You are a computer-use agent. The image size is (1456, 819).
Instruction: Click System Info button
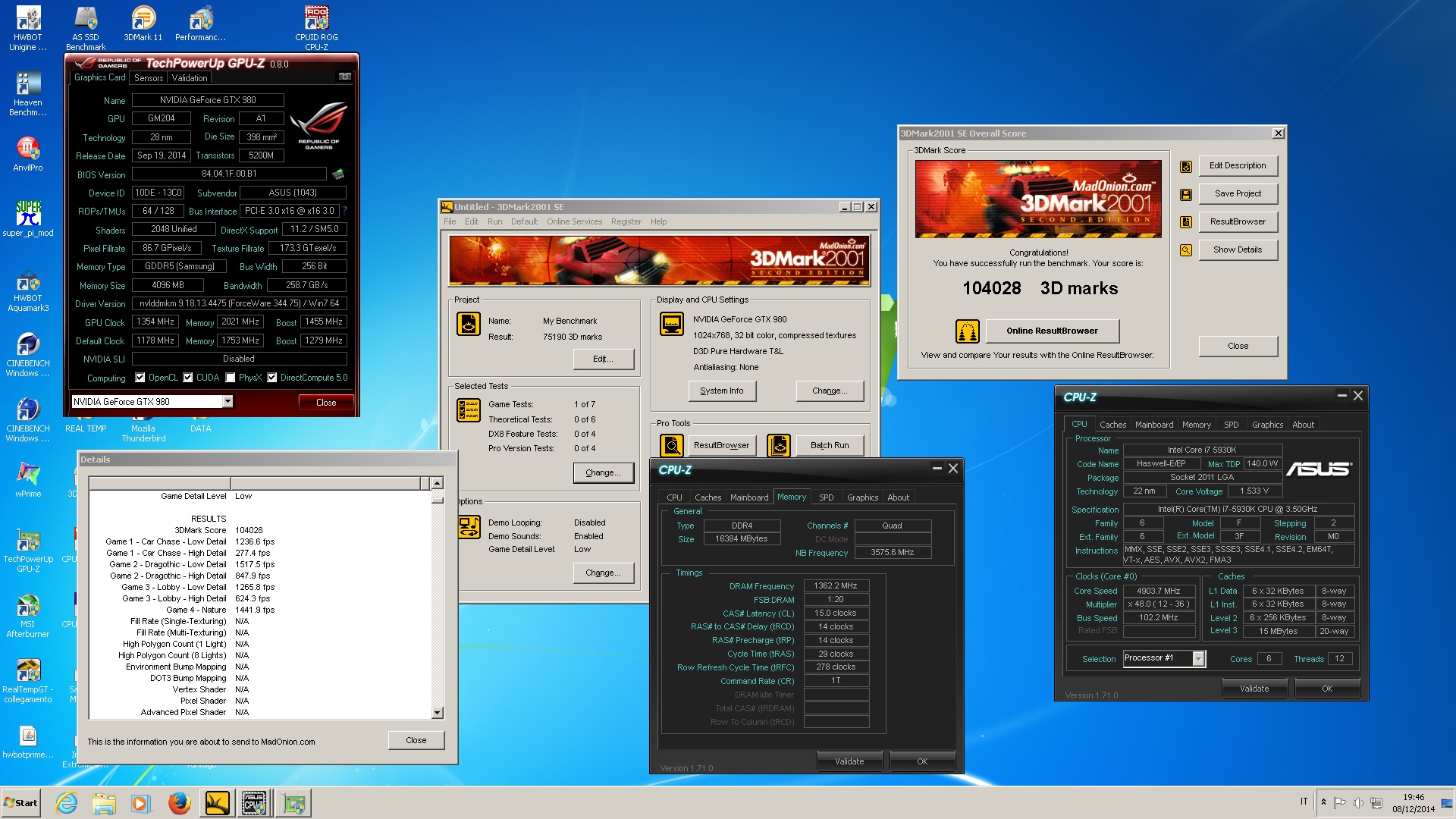[x=722, y=391]
